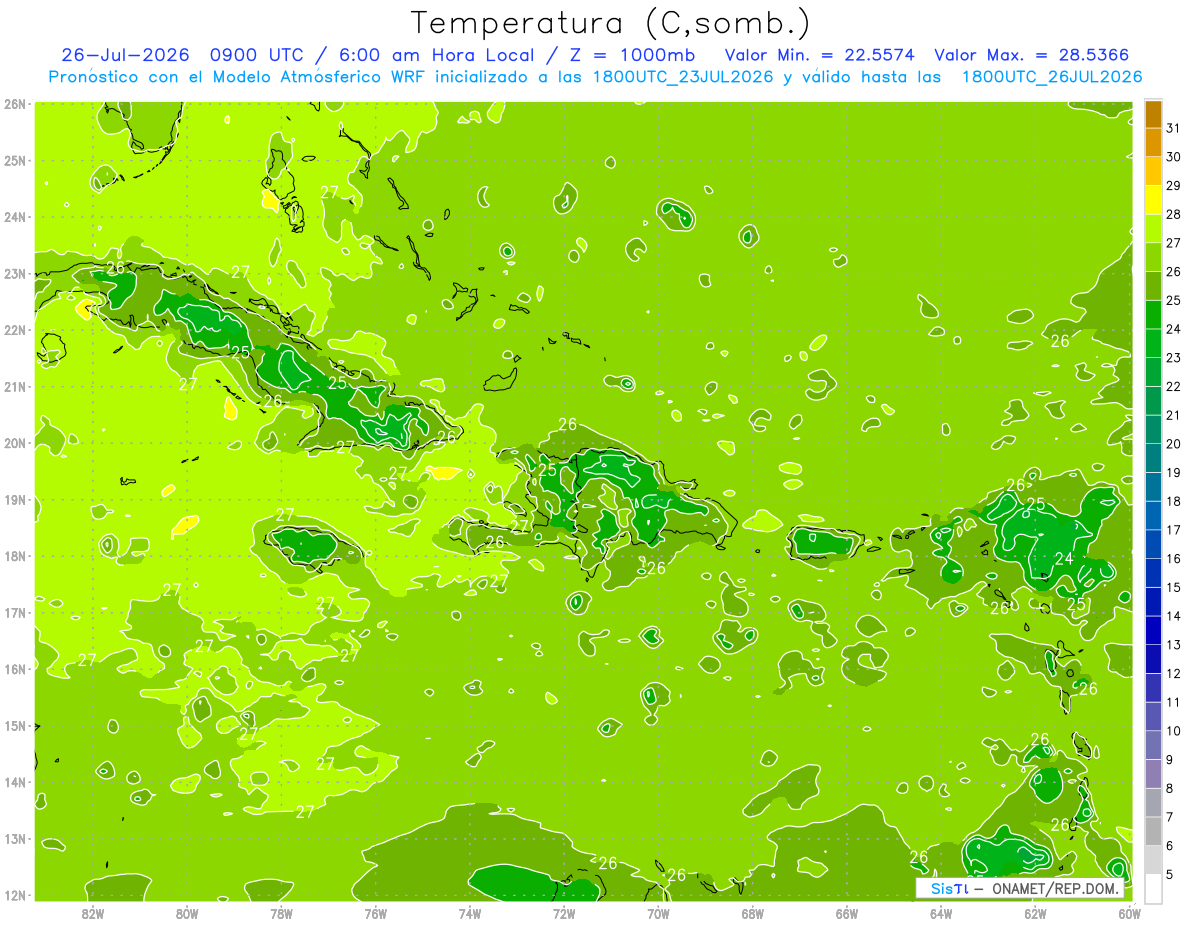
Task: Click latitude axis label 22N
Action: pos(15,330)
